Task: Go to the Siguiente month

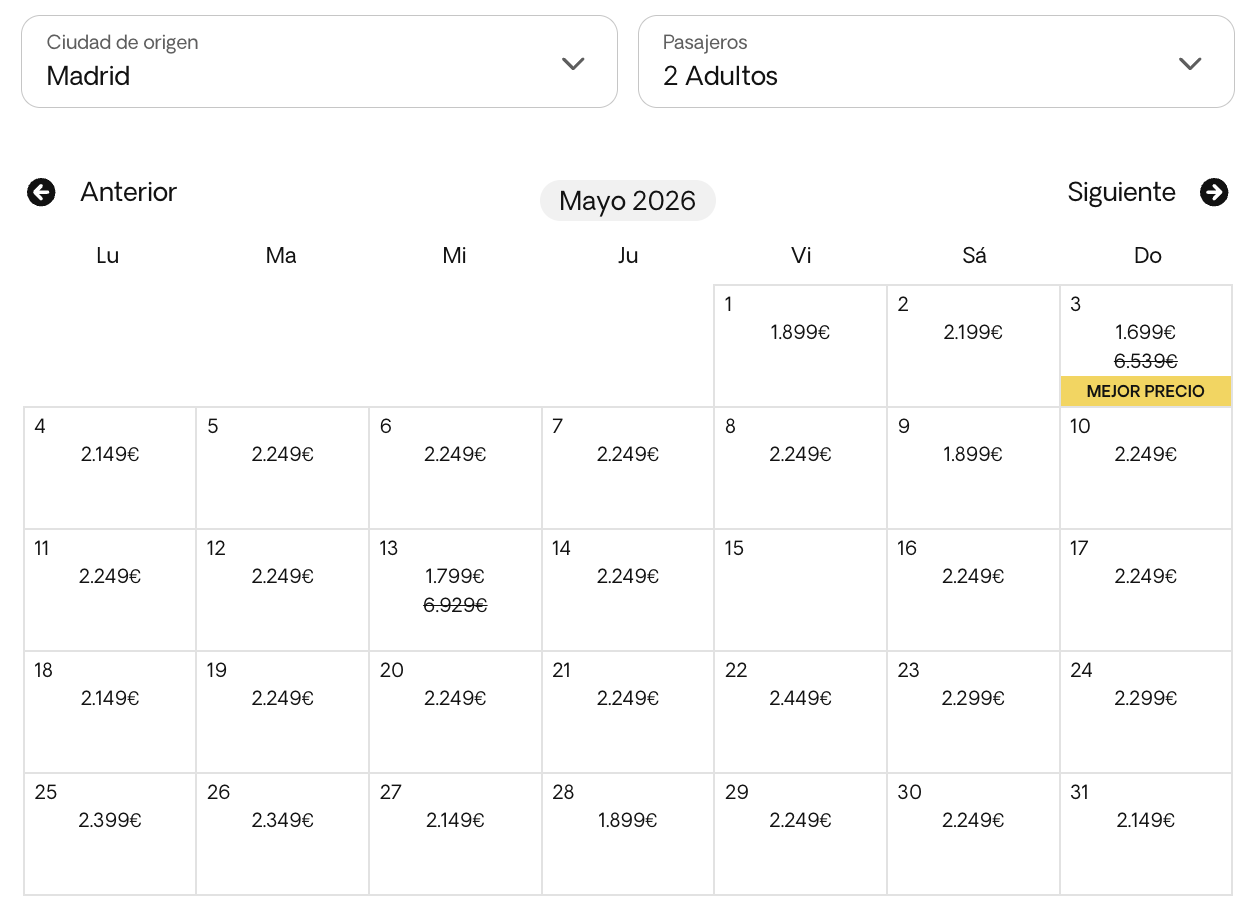Action: click(1121, 192)
